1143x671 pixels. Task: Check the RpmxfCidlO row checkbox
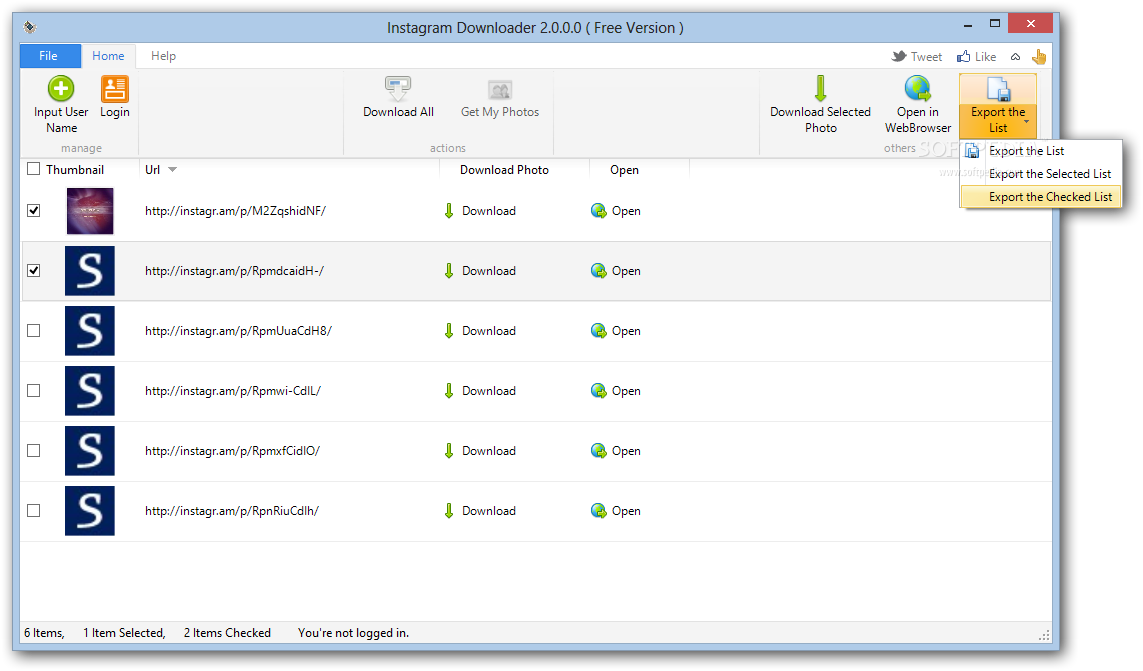click(34, 451)
